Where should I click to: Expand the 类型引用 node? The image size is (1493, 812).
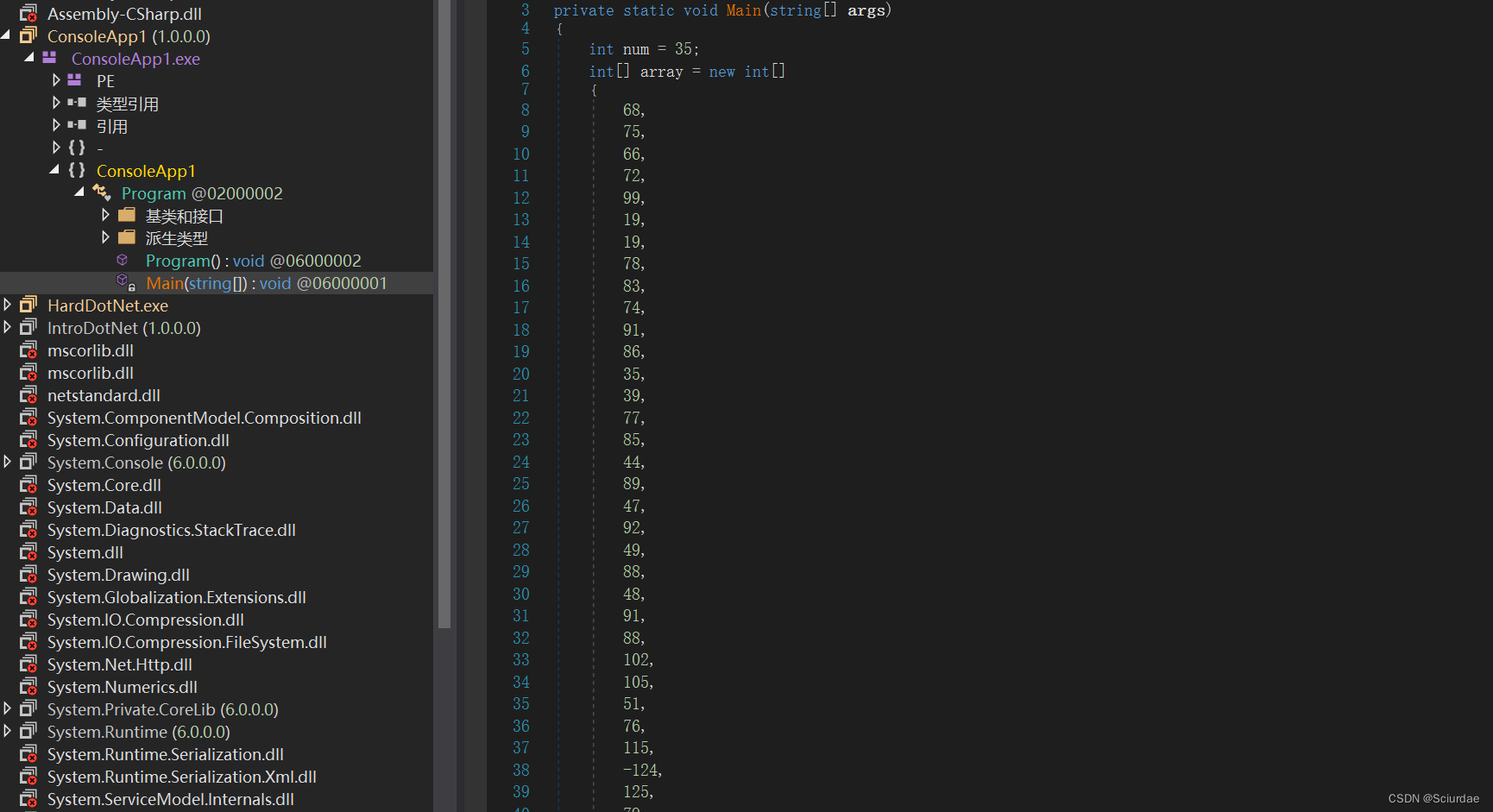coord(56,103)
